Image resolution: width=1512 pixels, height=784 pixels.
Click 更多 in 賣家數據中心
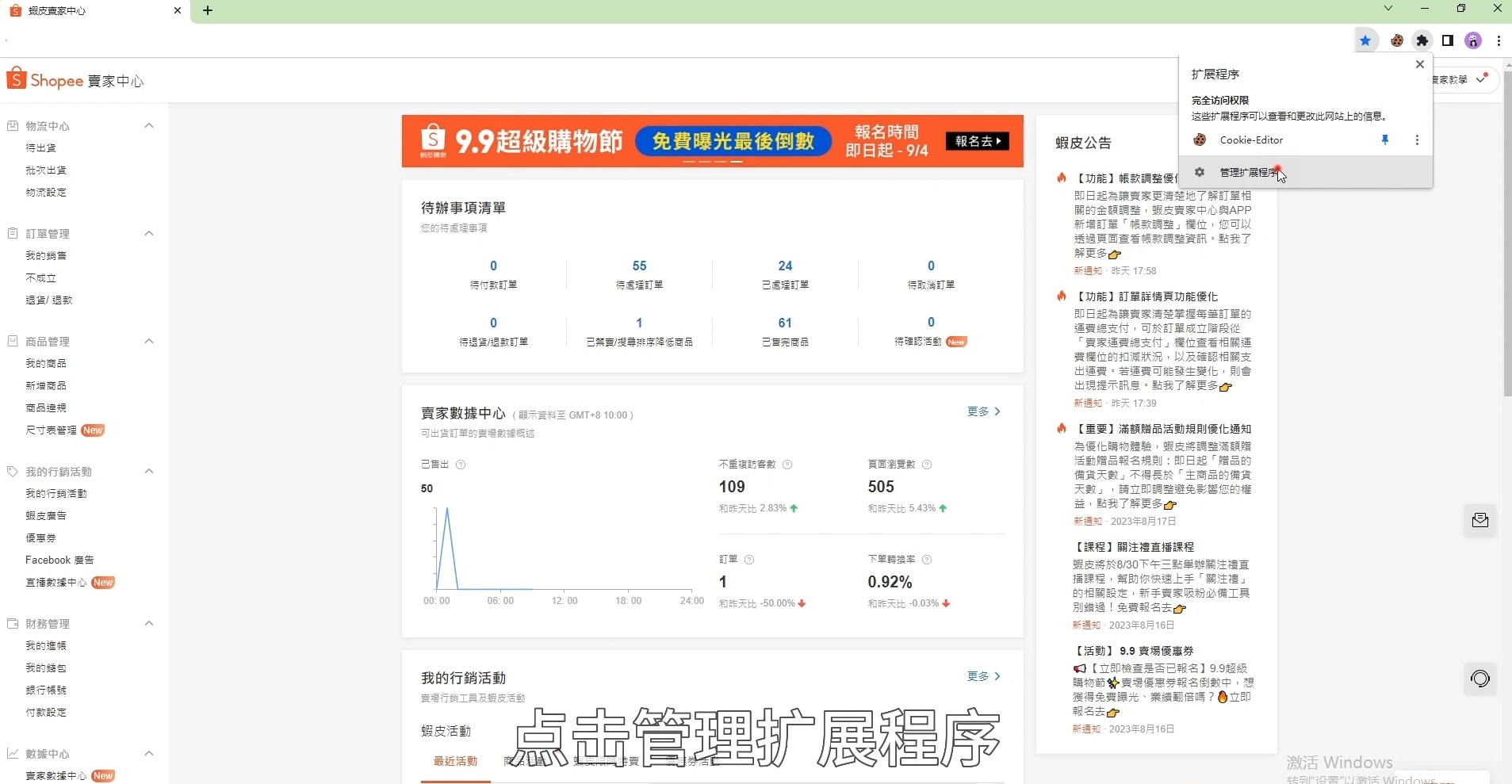pyautogui.click(x=984, y=411)
